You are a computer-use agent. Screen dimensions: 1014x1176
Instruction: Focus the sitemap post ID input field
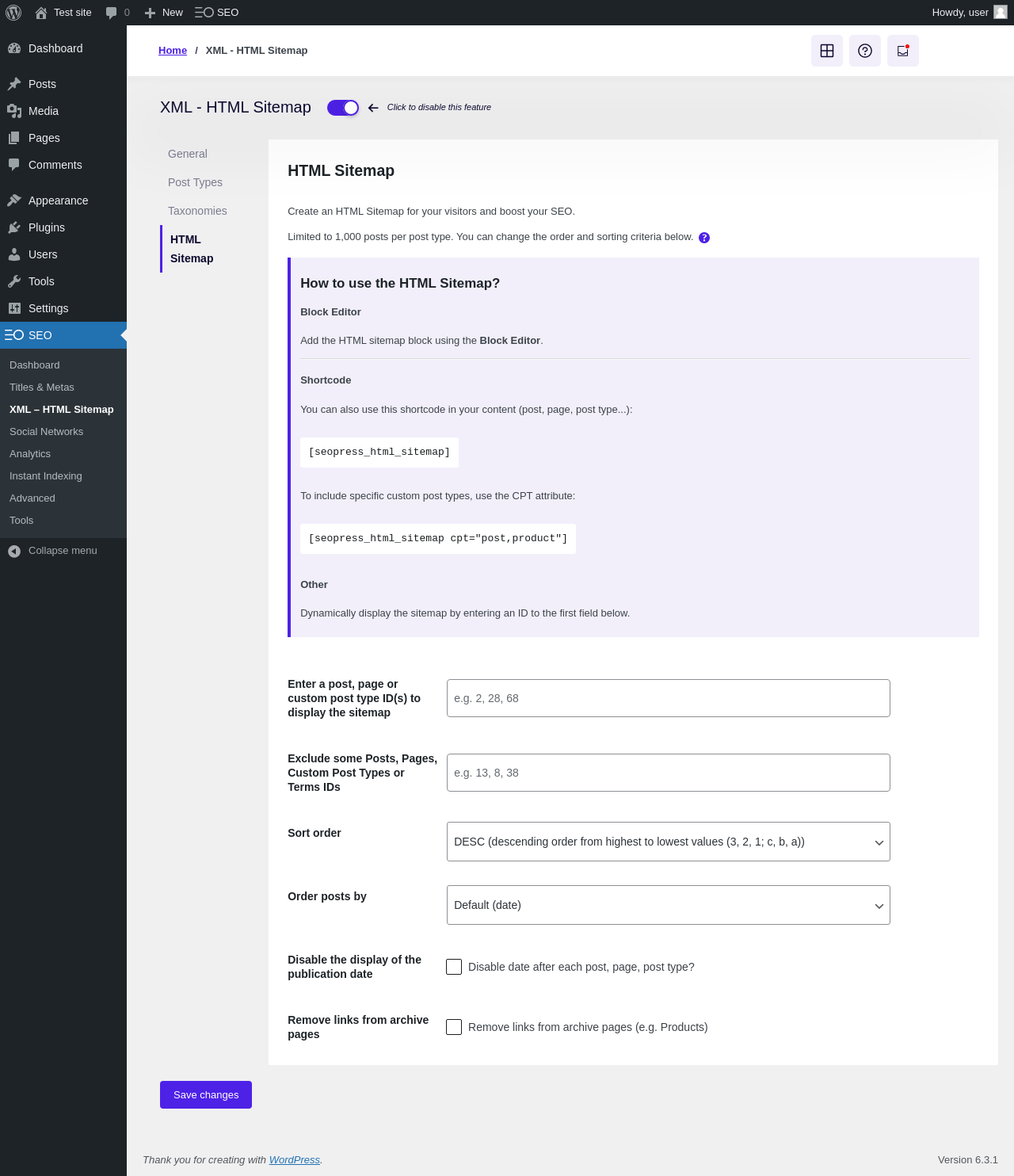coord(669,698)
